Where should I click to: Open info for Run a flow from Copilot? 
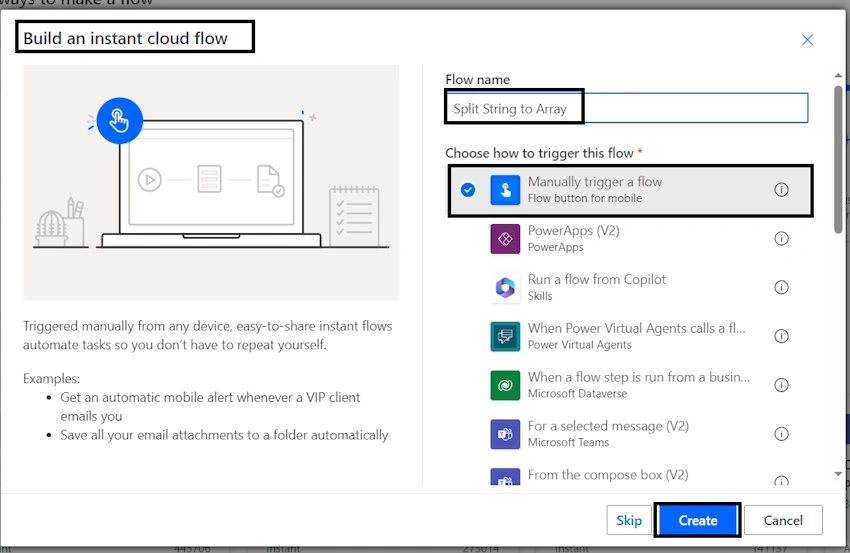click(x=781, y=287)
